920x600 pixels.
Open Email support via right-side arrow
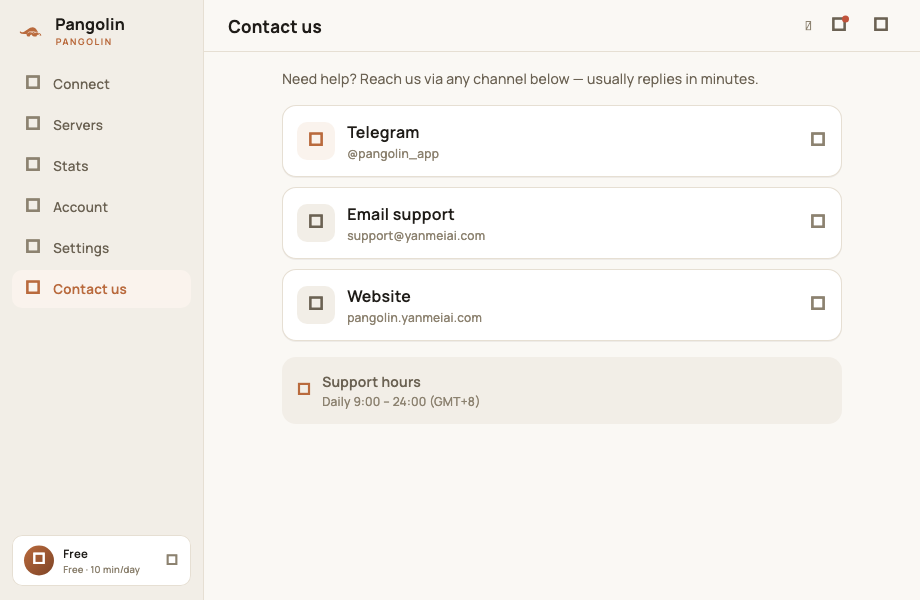point(817,221)
